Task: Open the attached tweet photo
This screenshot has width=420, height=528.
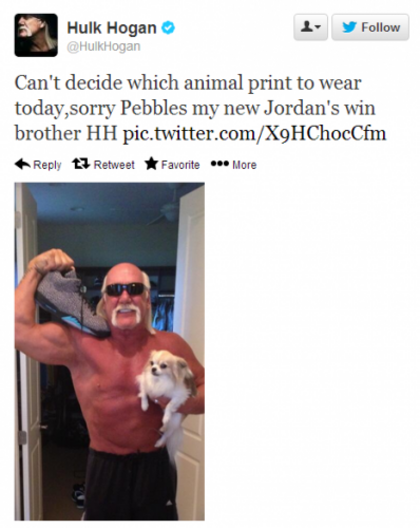Action: [x=109, y=351]
